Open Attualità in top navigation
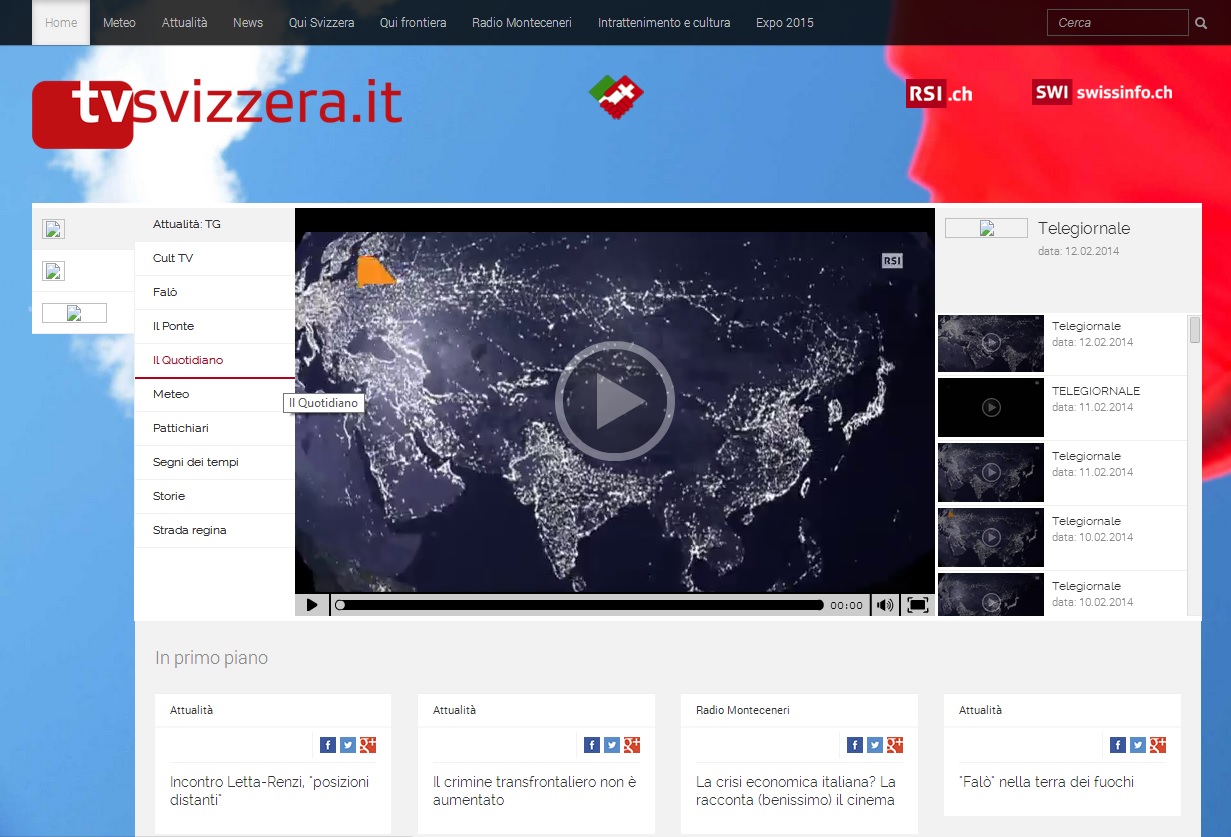Screen dimensions: 1231x837 click(x=185, y=23)
